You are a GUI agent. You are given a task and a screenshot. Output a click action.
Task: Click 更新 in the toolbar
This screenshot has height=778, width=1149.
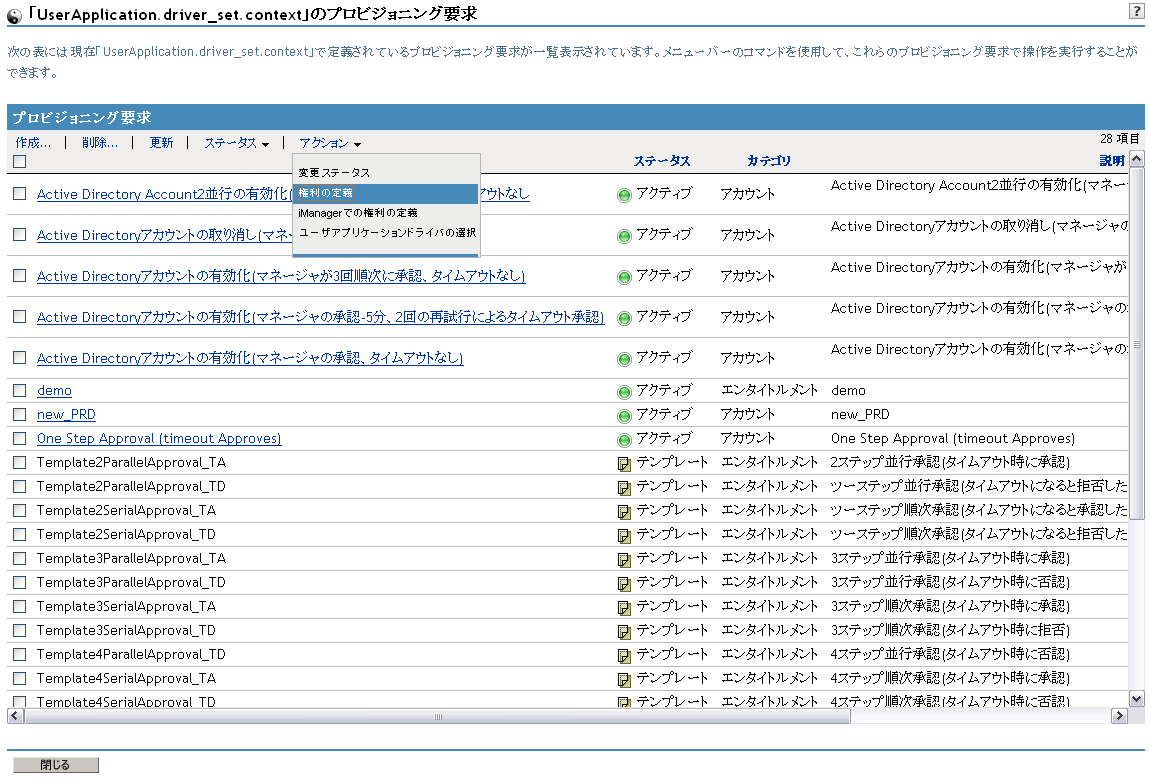tap(161, 143)
